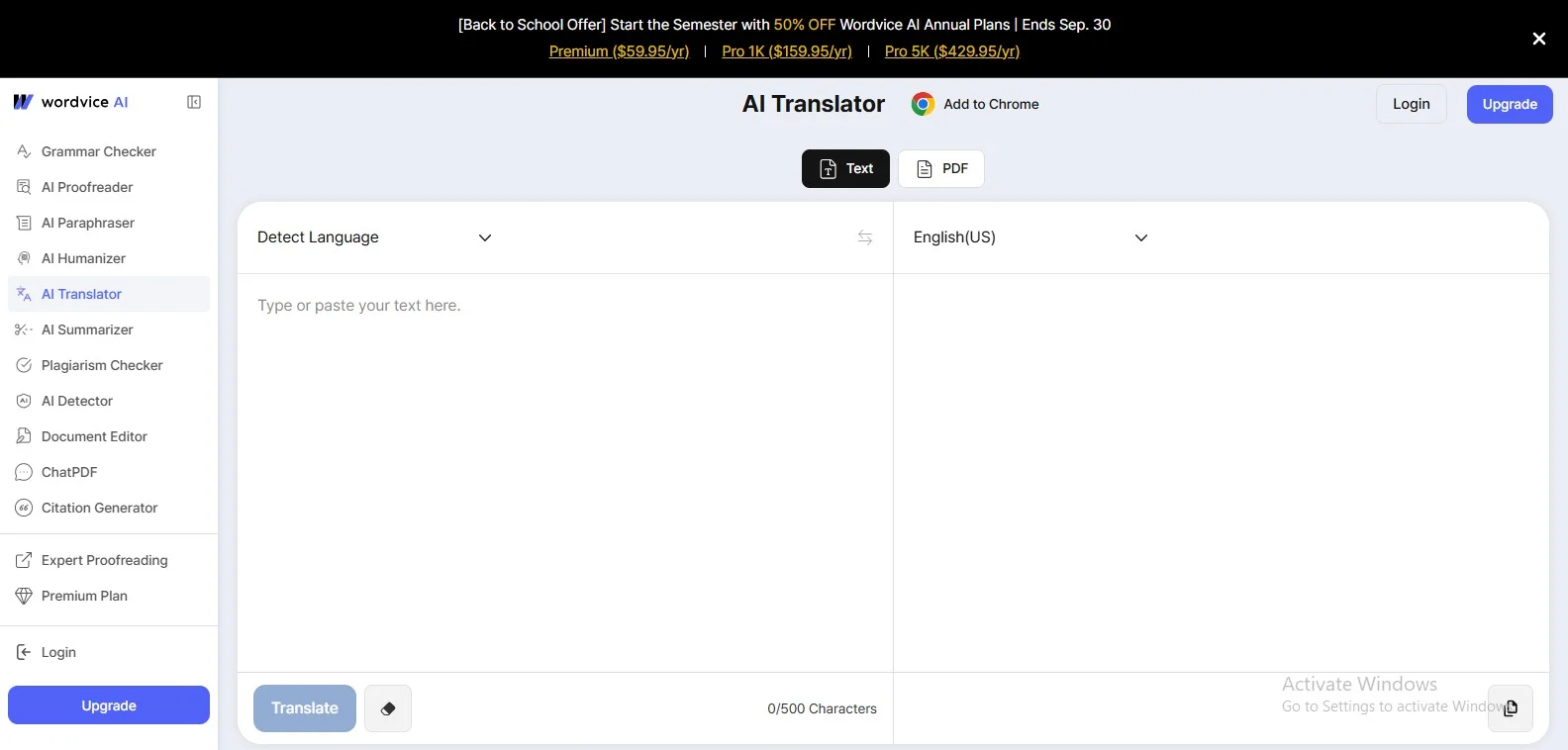Open AI Detector from the sidebar
1568x750 pixels.
pos(109,401)
